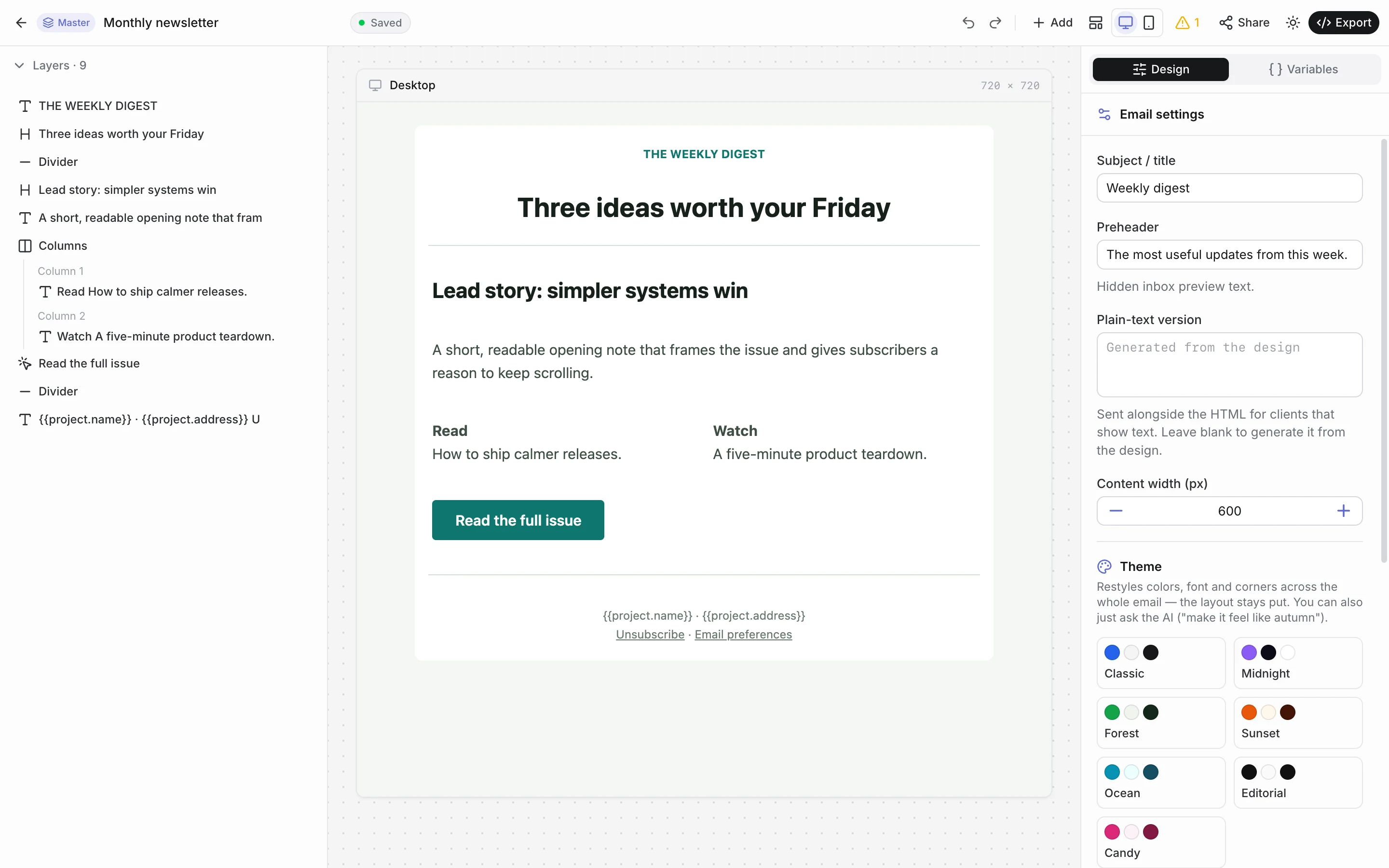1389x868 pixels.
Task: Select THE WEEKLY DIGEST text layer
Action: [163, 106]
